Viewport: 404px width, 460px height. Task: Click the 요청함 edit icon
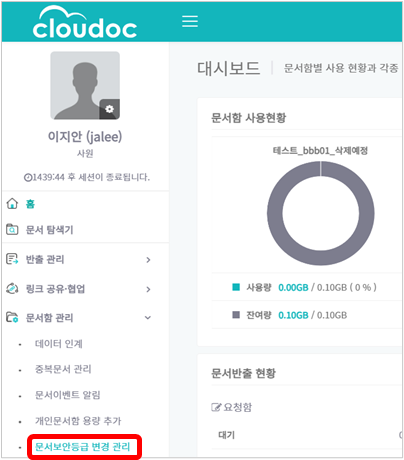pyautogui.click(x=216, y=407)
